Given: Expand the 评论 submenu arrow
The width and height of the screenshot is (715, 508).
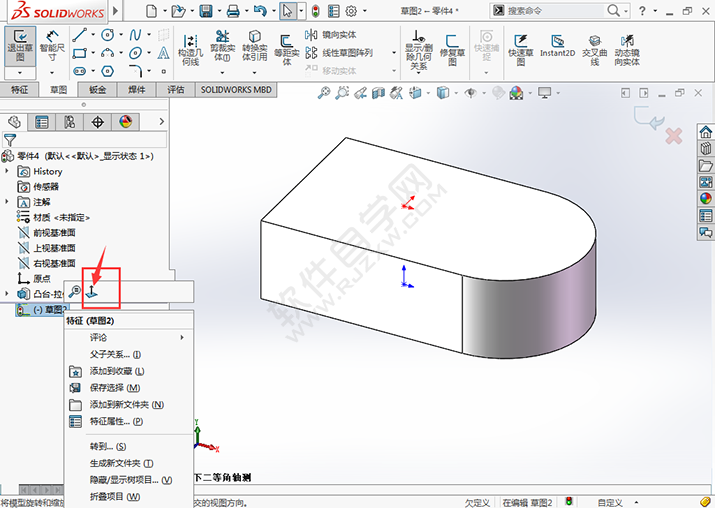Looking at the screenshot, I should [182, 337].
